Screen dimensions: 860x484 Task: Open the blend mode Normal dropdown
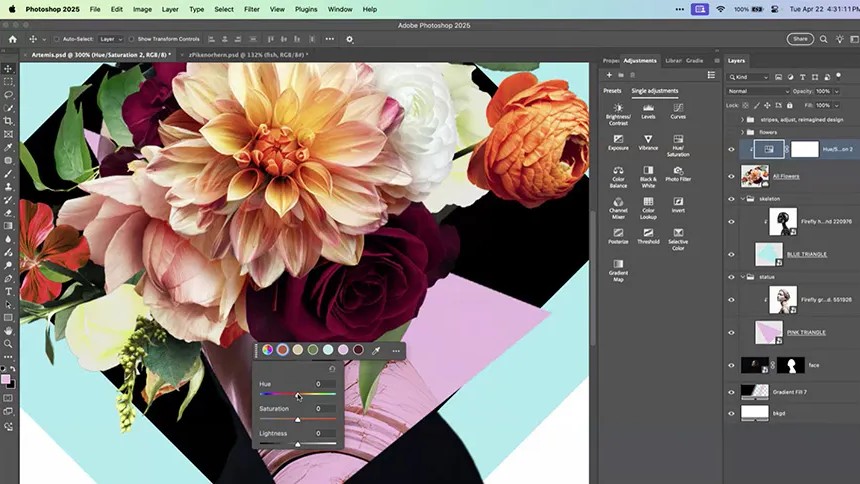758,91
